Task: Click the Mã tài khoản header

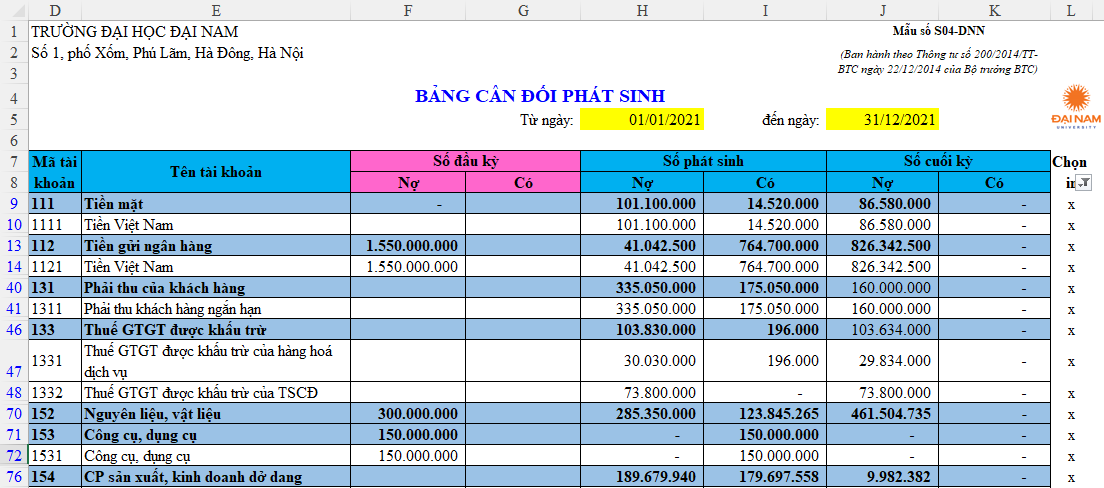Action: [56, 172]
